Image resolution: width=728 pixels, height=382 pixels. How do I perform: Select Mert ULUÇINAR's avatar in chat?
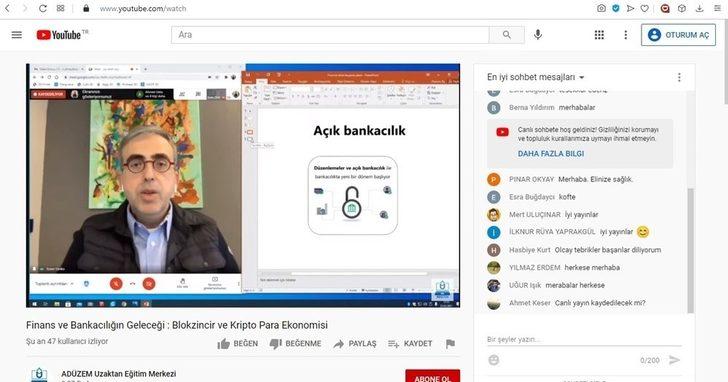[494, 214]
